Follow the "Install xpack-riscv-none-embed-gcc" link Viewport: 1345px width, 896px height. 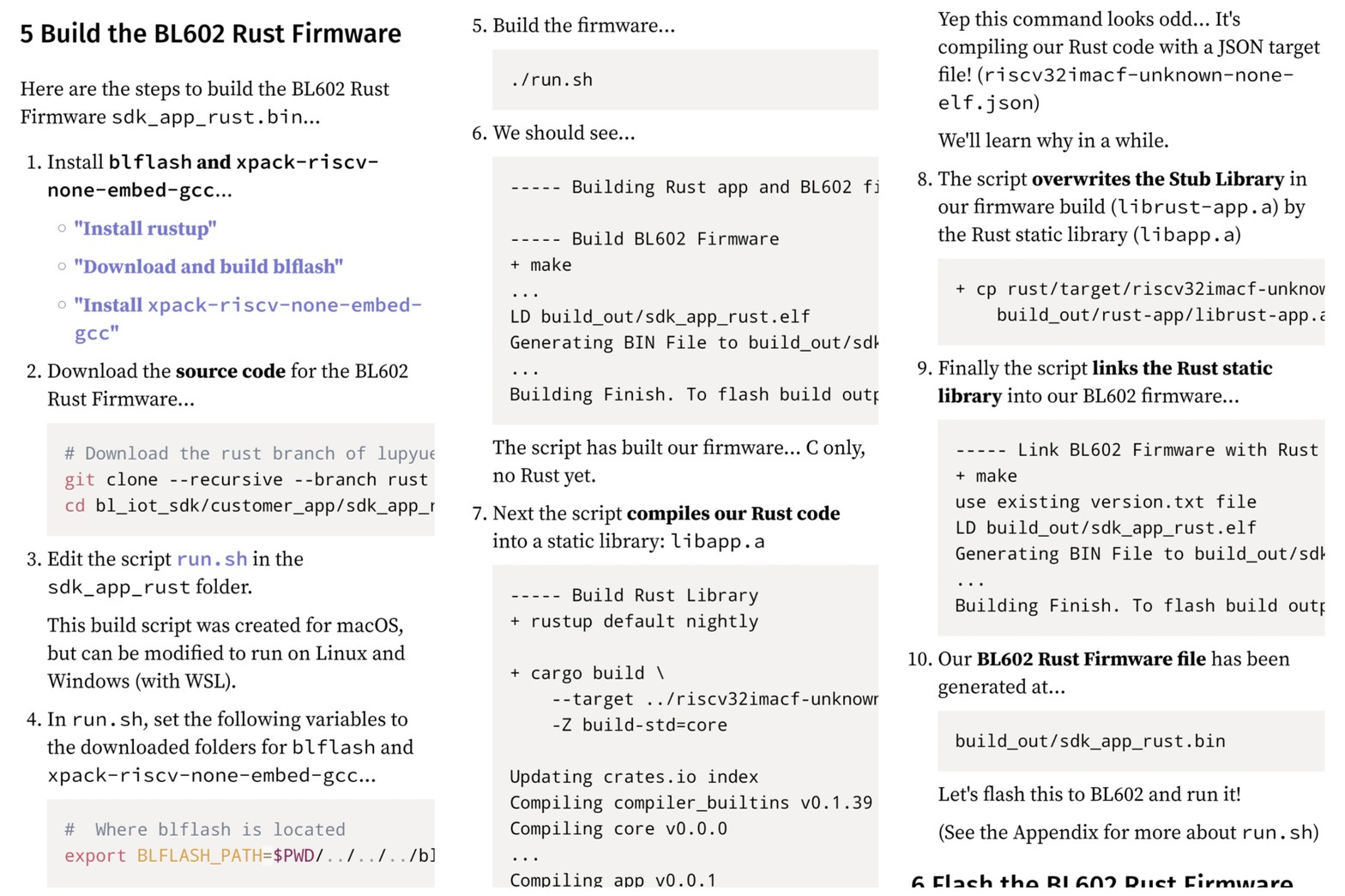tap(247, 305)
